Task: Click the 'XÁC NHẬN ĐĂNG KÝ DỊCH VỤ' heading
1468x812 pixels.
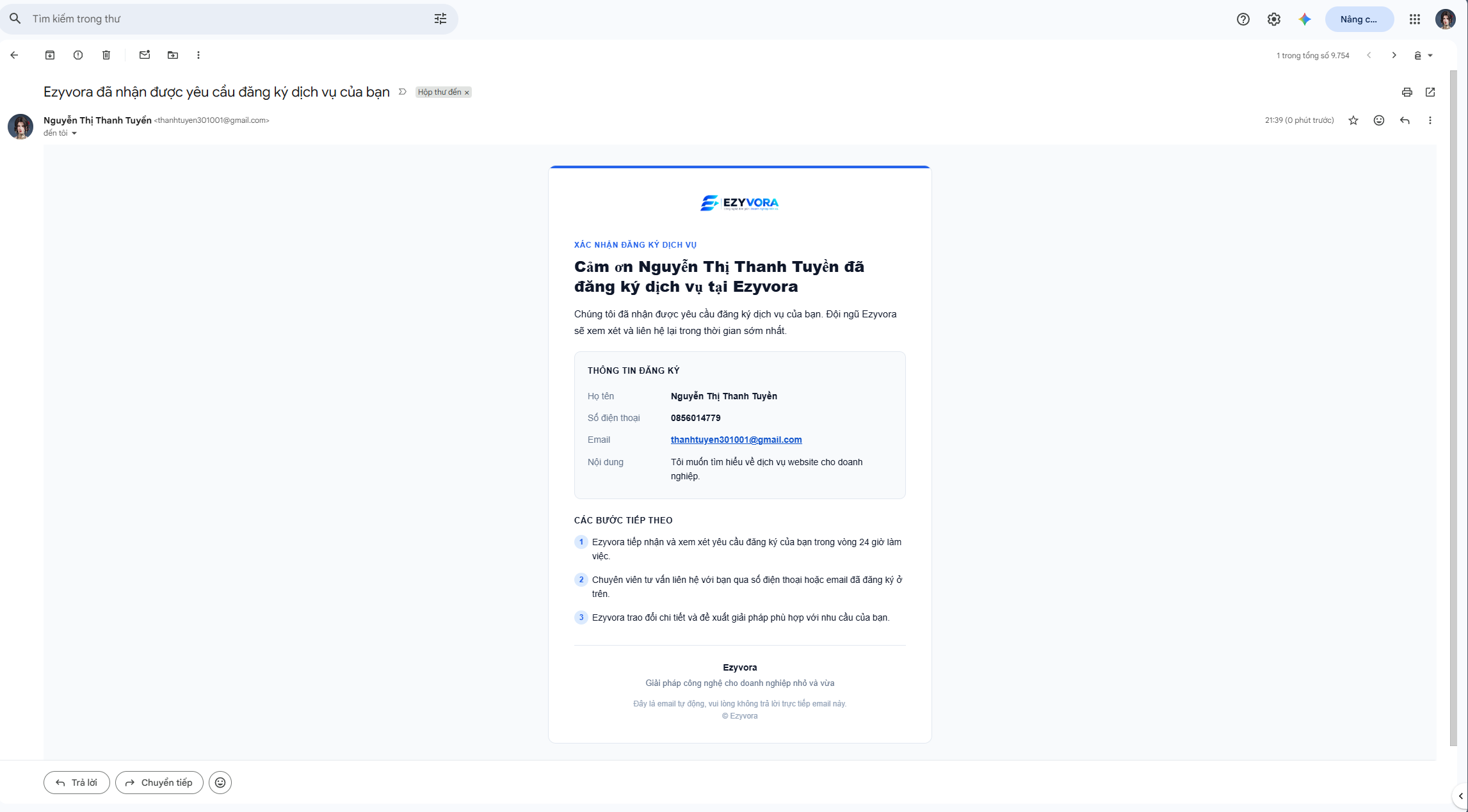Action: pyautogui.click(x=635, y=245)
